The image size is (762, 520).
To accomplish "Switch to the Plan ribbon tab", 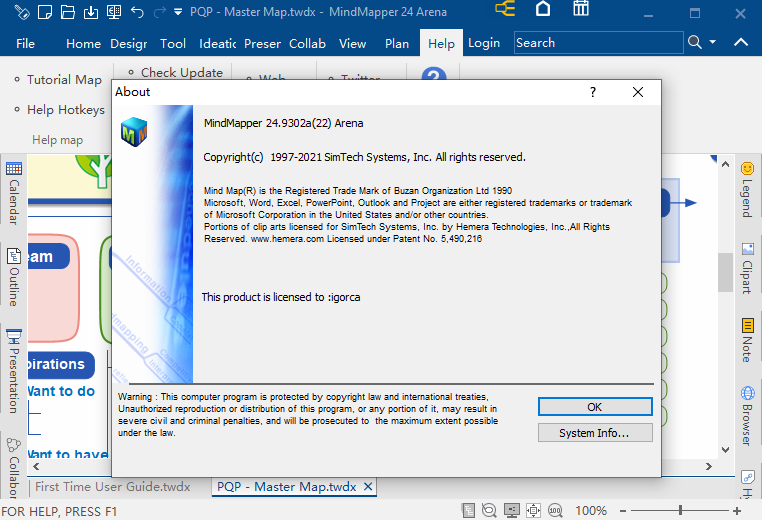I will point(397,44).
